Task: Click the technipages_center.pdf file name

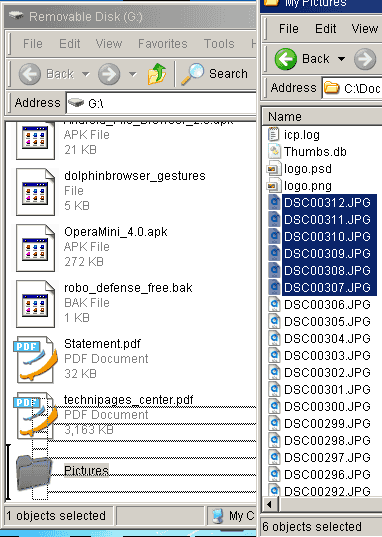Action: coord(128,400)
